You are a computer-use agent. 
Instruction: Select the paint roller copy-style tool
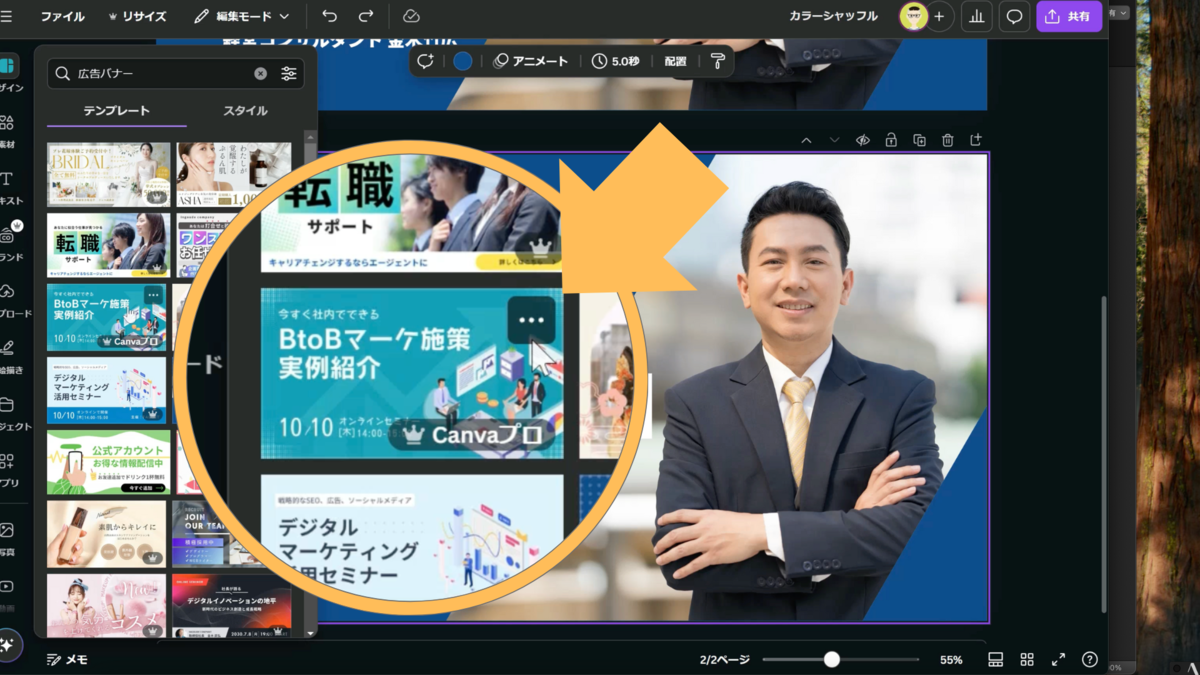pos(718,61)
